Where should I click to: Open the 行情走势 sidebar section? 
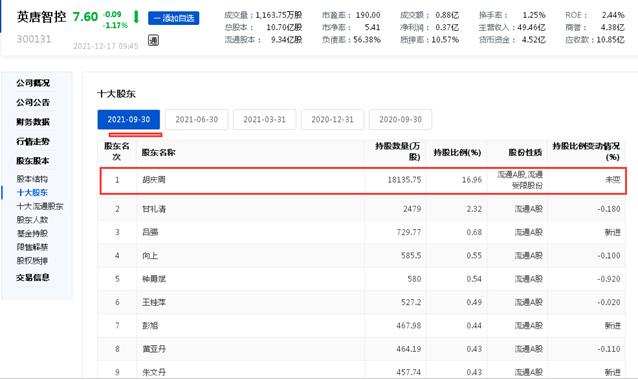(x=33, y=142)
